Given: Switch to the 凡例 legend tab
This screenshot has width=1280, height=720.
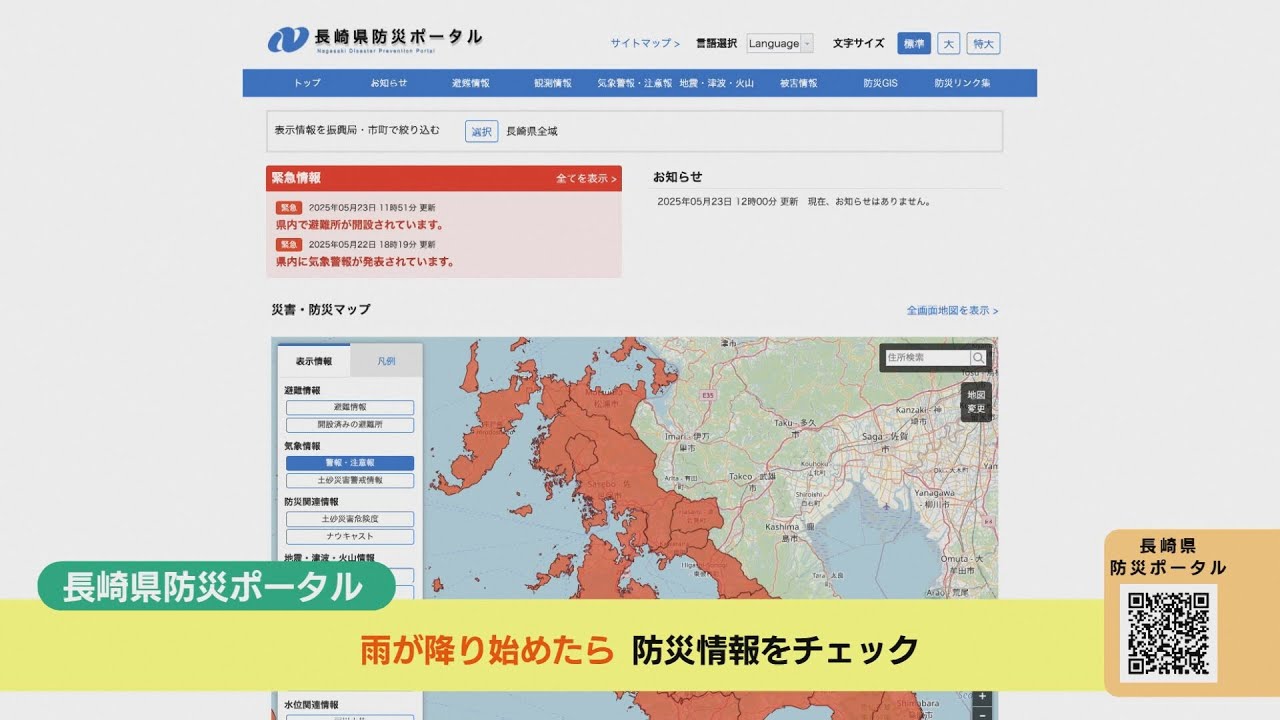Looking at the screenshot, I should (x=386, y=361).
